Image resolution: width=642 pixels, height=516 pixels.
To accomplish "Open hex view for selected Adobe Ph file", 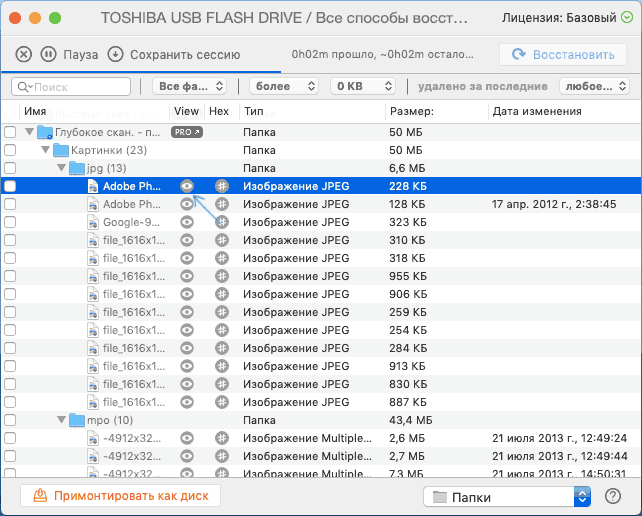I will click(x=222, y=186).
